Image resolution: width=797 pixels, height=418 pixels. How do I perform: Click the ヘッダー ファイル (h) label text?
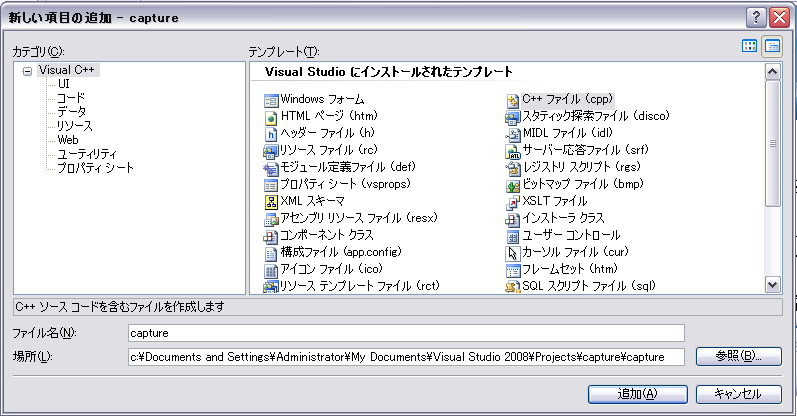point(328,133)
